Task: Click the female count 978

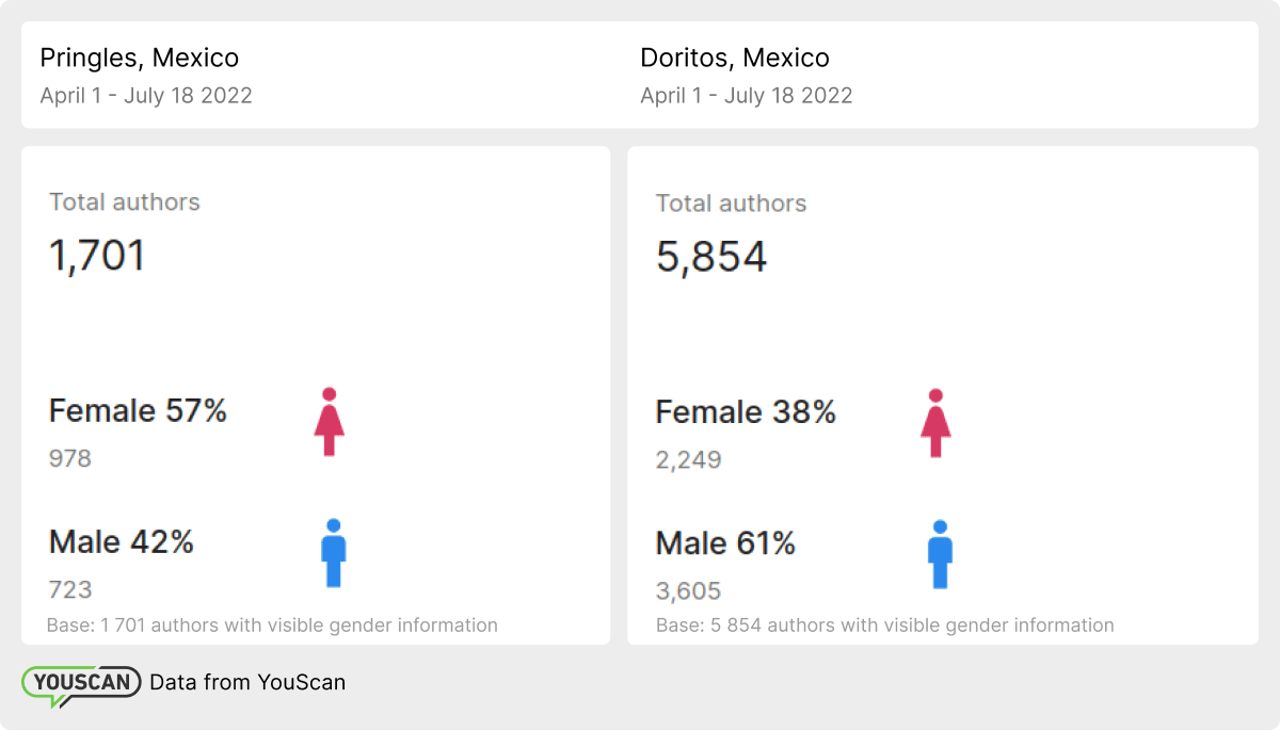Action: point(70,459)
